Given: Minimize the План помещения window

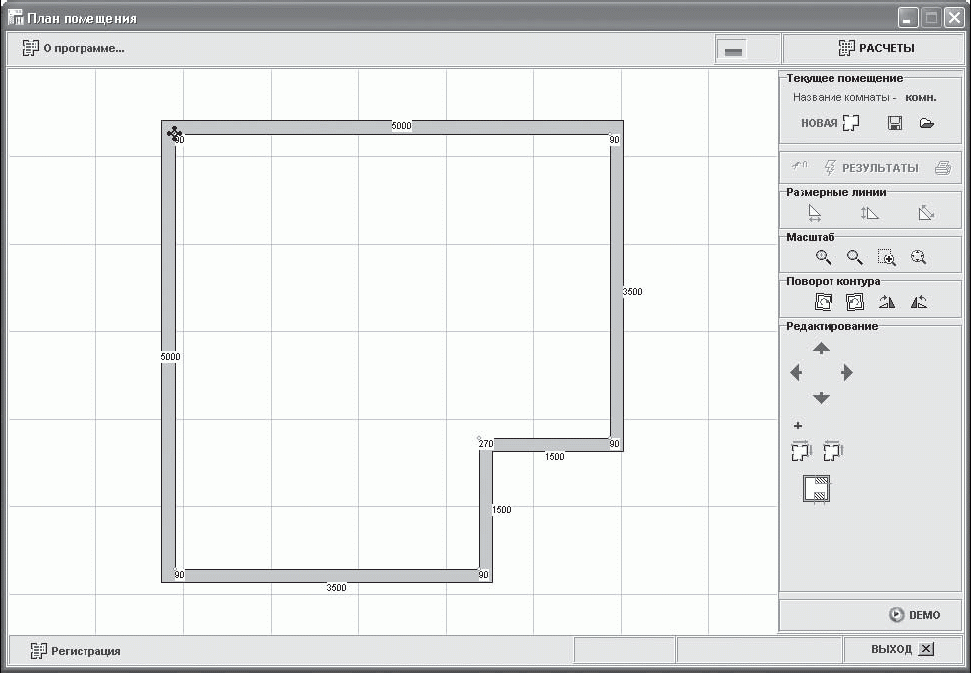Looking at the screenshot, I should [908, 18].
